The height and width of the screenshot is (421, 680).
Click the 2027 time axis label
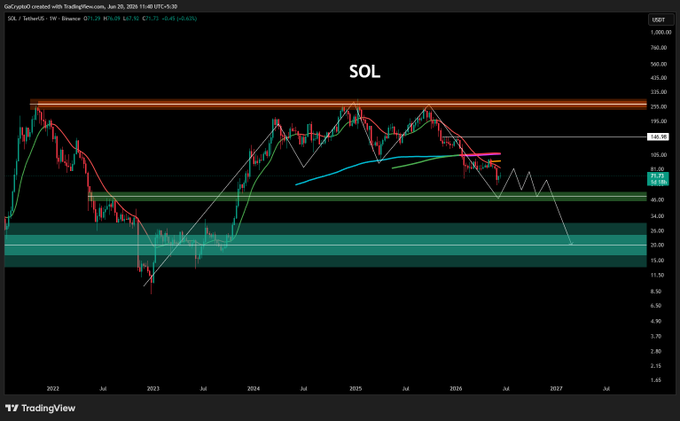(x=556, y=389)
